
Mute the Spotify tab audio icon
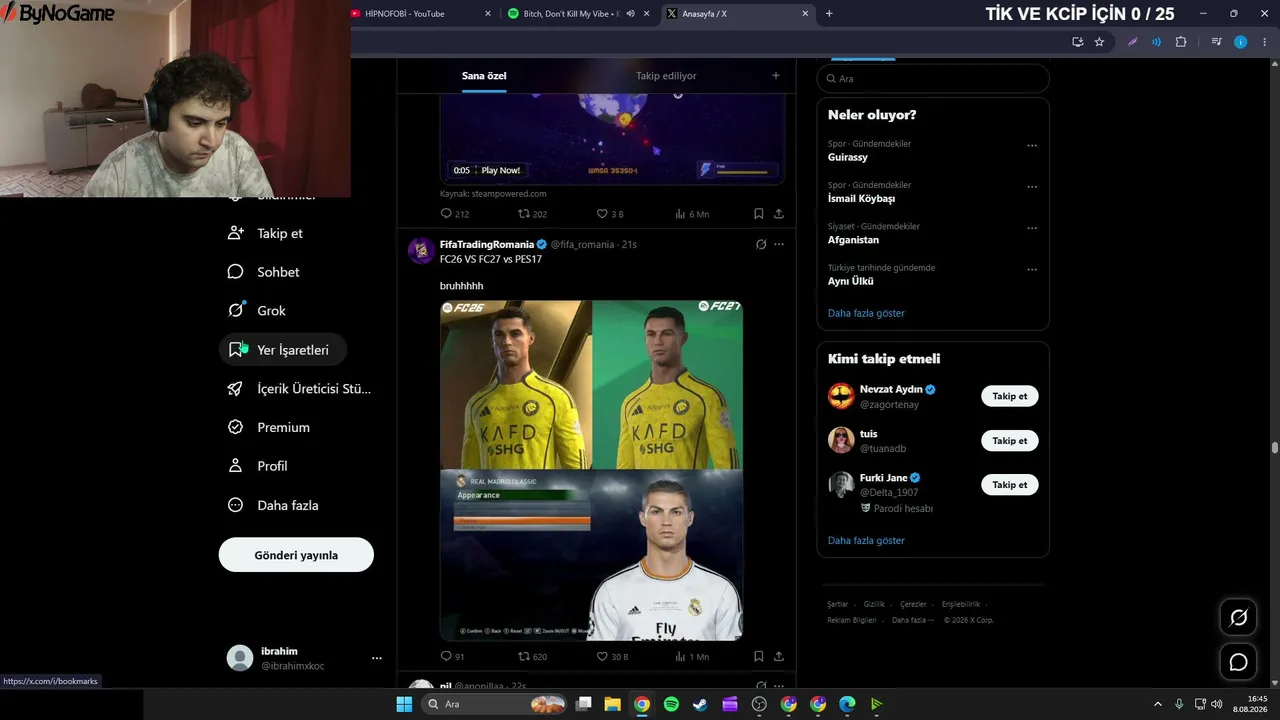click(x=631, y=14)
